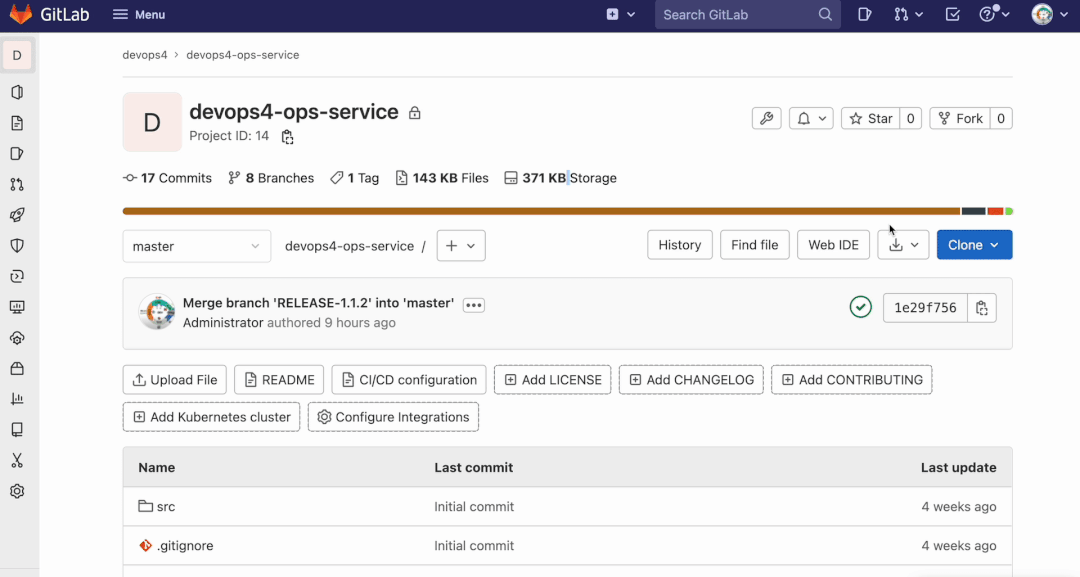The image size is (1080, 577).
Task: Open 143 KB Files link
Action: tap(442, 178)
